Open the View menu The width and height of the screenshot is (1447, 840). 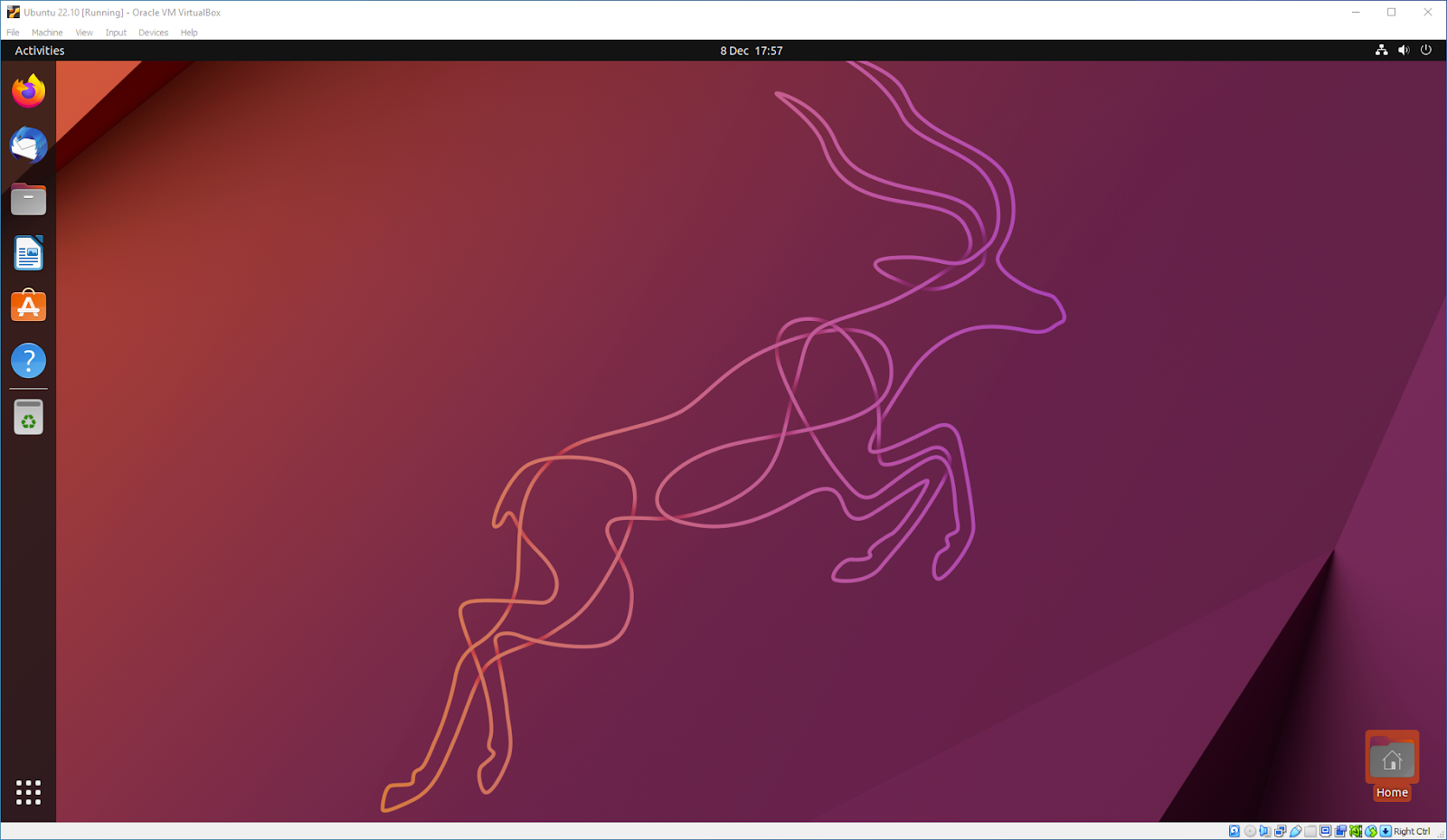coord(84,33)
